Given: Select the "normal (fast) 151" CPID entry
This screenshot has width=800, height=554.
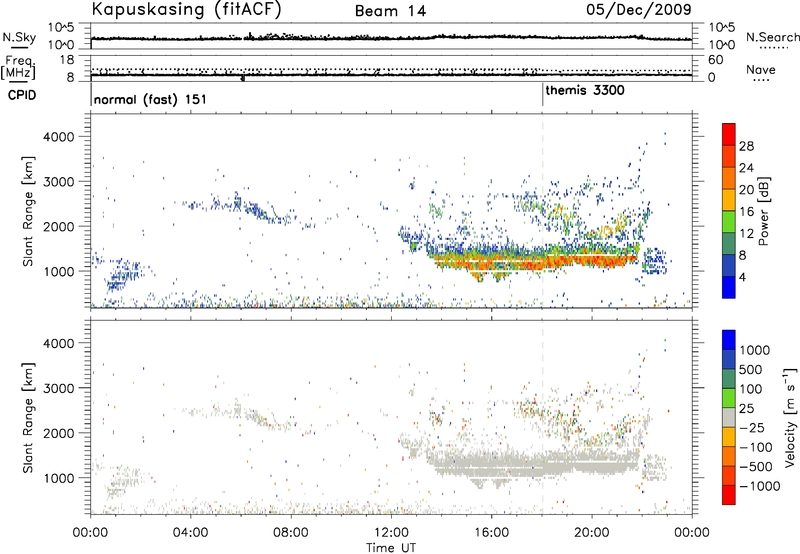Looking at the screenshot, I should [x=150, y=99].
